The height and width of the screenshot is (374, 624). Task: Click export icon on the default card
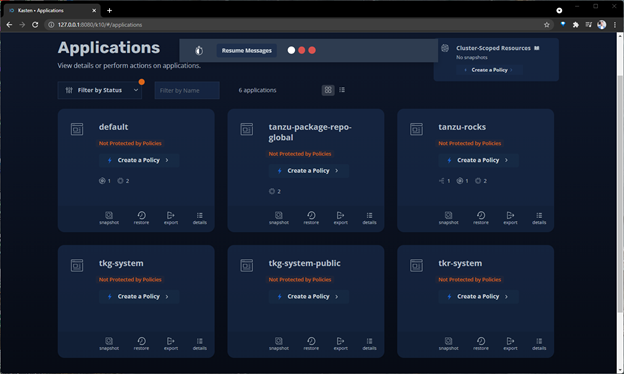coord(171,218)
